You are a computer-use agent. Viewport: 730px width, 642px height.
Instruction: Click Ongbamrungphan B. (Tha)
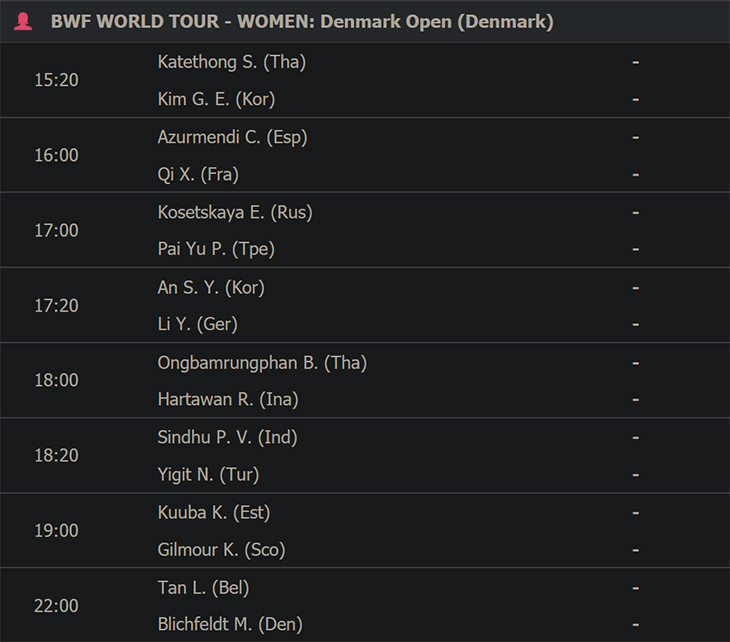262,363
